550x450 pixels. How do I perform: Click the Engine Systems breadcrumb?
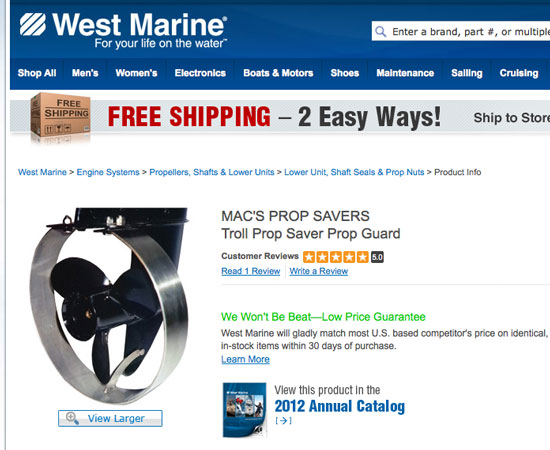(108, 172)
